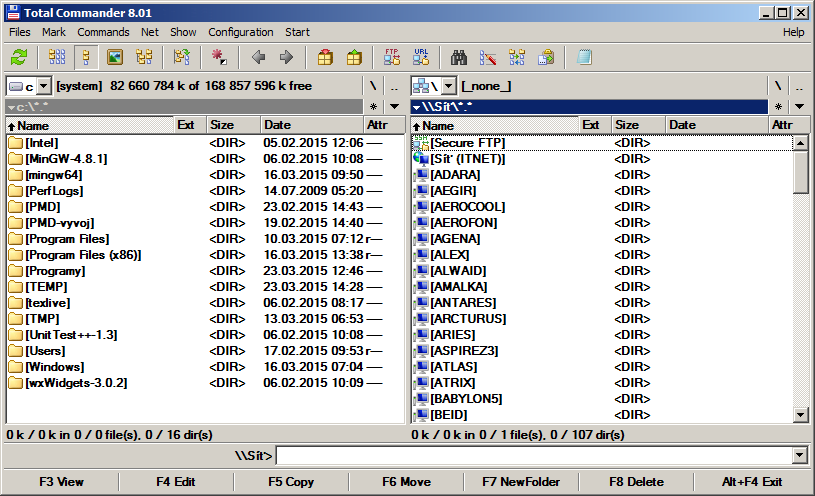The width and height of the screenshot is (815, 496).
Task: Go forward with right arrow icon
Action: pos(286,57)
